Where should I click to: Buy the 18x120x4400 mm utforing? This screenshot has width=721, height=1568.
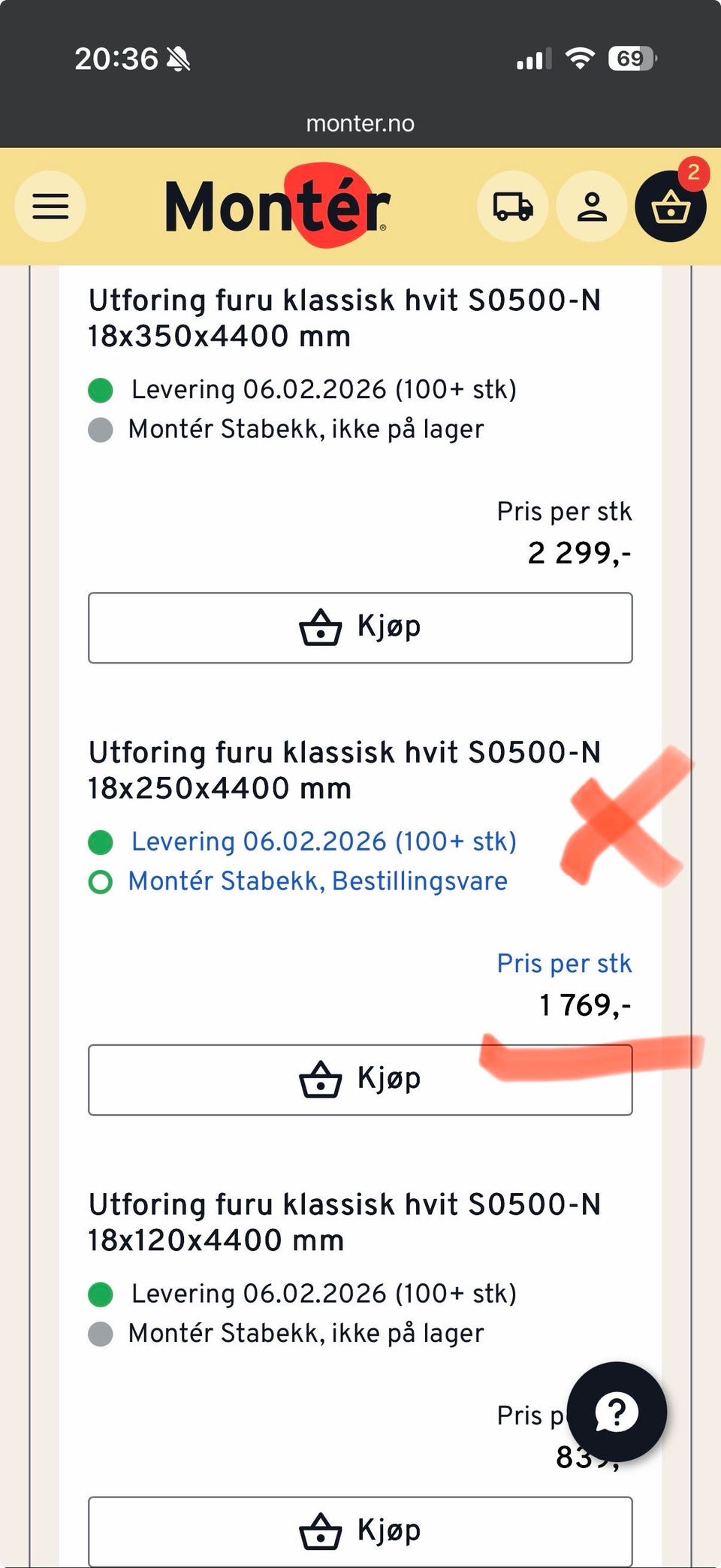(x=360, y=1531)
